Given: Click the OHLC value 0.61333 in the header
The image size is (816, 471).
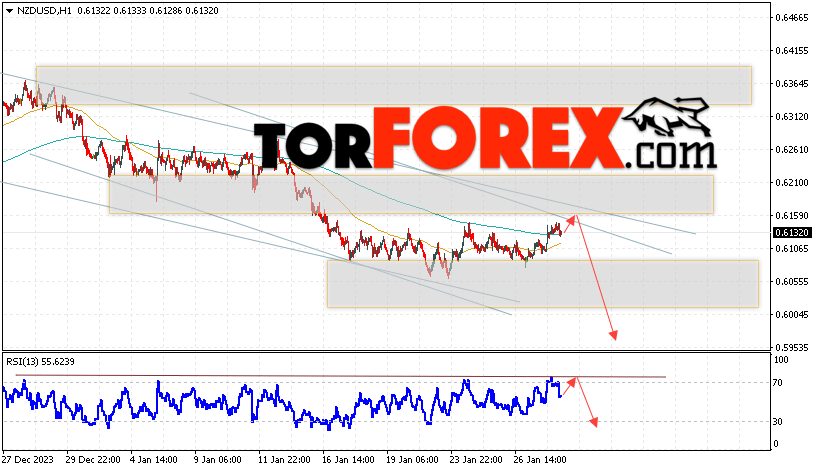Looking at the screenshot, I should pos(129,10).
